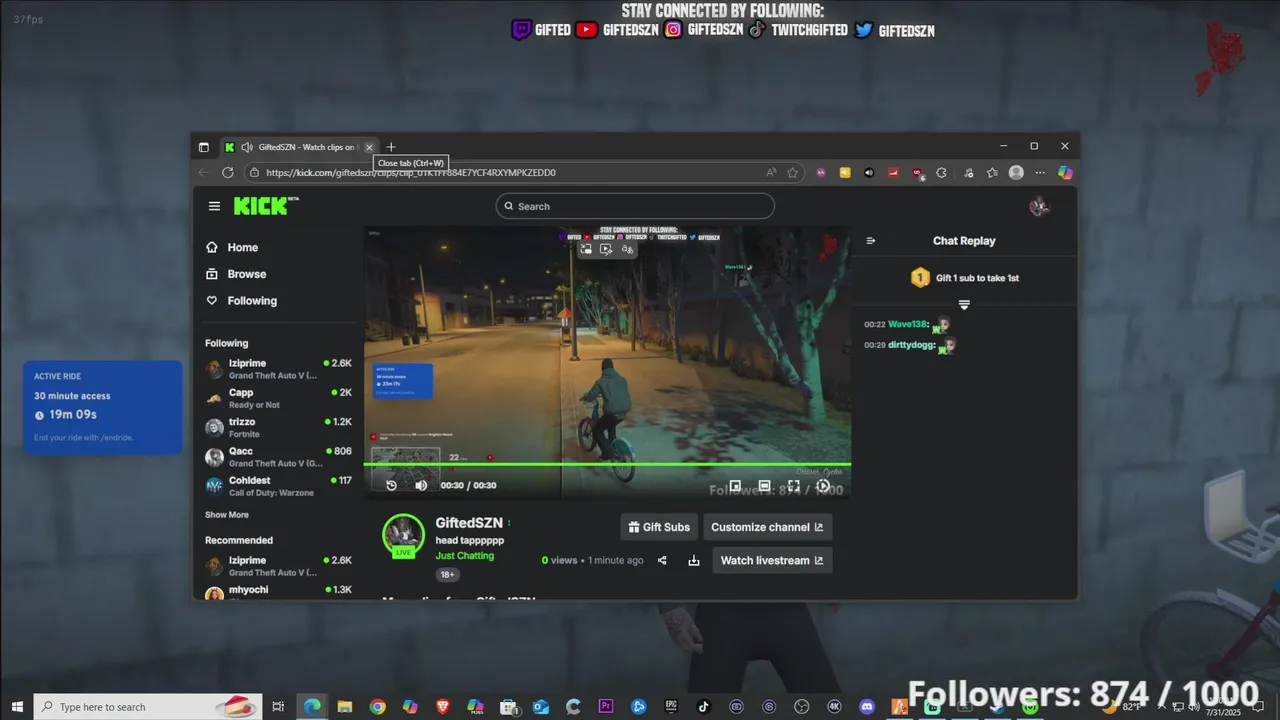
Task: Open Edge Settings and more menu
Action: [x=1040, y=172]
